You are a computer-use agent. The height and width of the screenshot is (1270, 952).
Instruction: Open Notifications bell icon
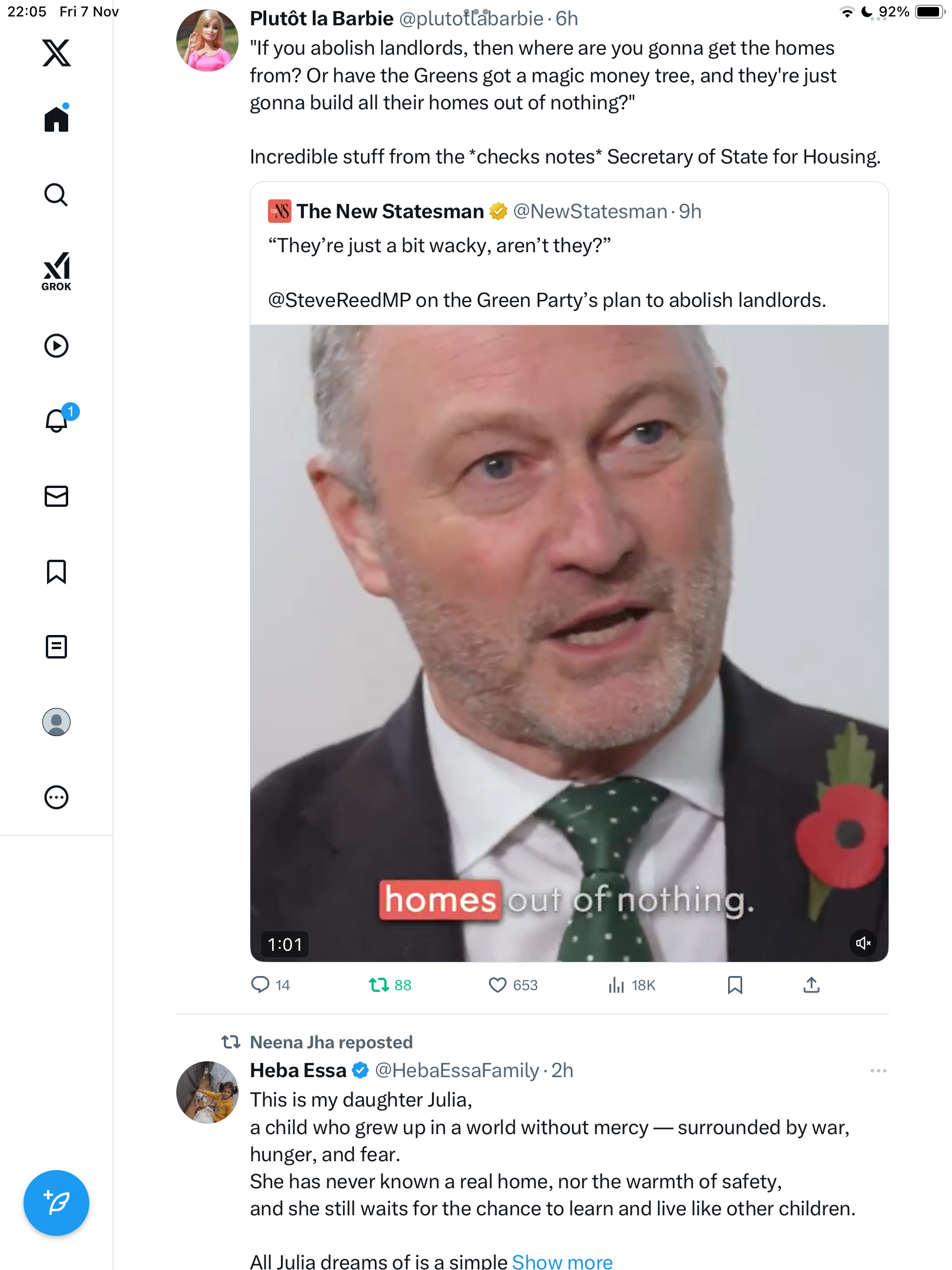(x=57, y=420)
